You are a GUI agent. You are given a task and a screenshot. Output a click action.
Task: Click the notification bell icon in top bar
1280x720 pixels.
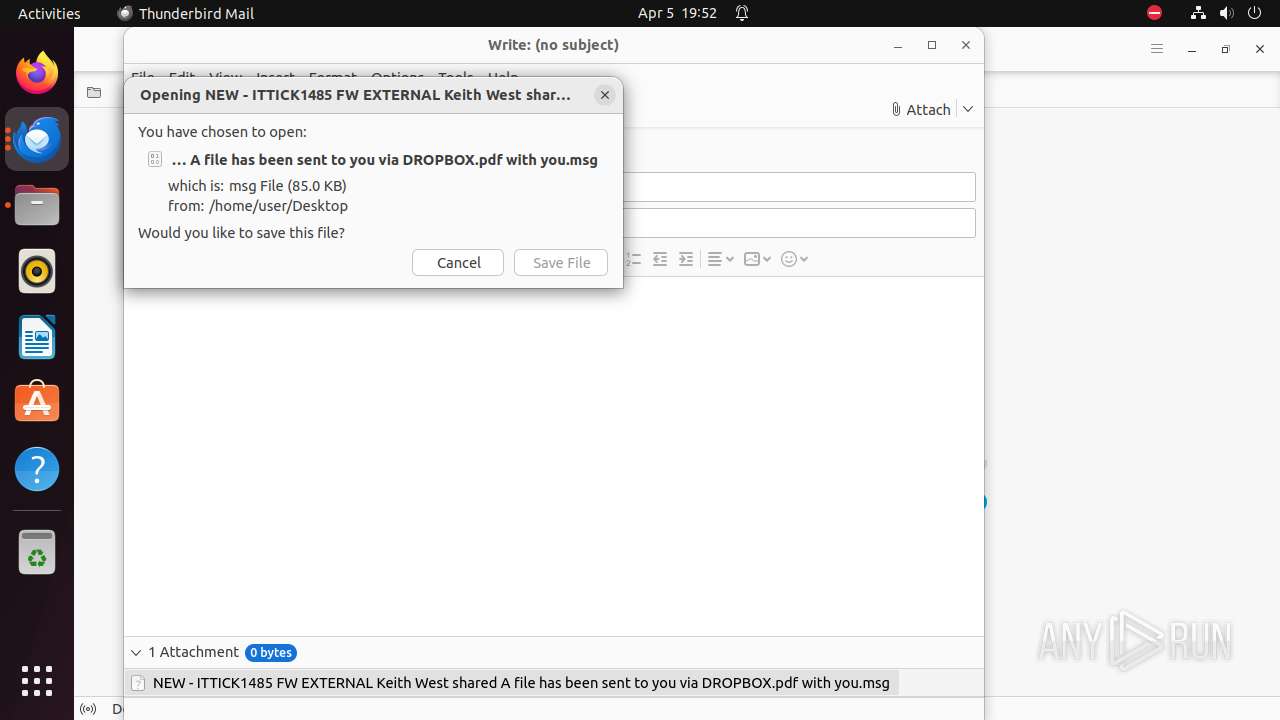tap(742, 13)
